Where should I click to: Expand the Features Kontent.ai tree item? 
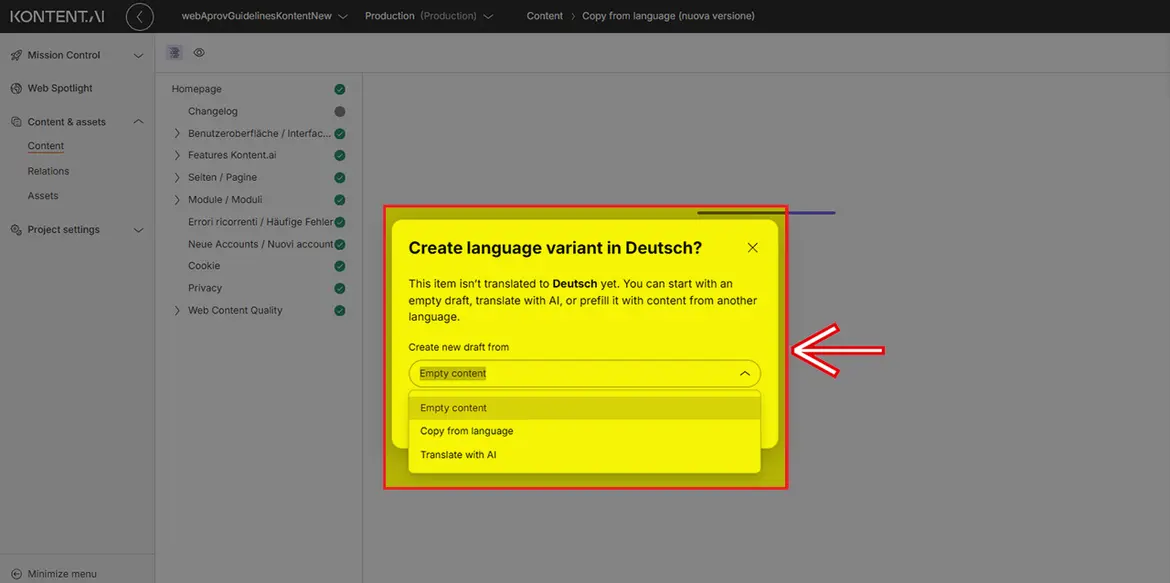click(x=177, y=155)
